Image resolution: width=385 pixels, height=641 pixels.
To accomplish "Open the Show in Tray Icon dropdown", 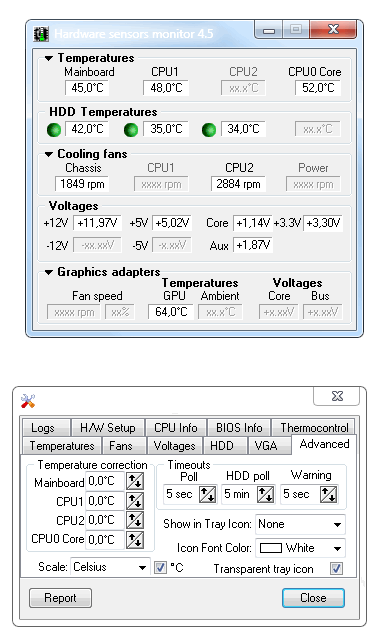I will pos(300,524).
